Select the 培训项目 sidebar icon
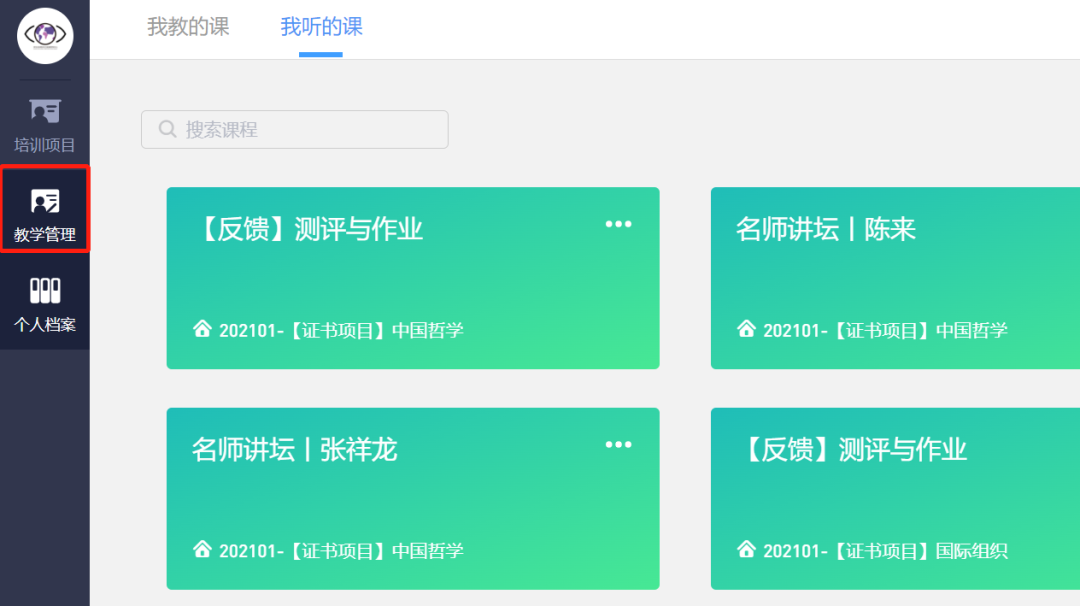Screen dimensions: 1080x606 44,122
